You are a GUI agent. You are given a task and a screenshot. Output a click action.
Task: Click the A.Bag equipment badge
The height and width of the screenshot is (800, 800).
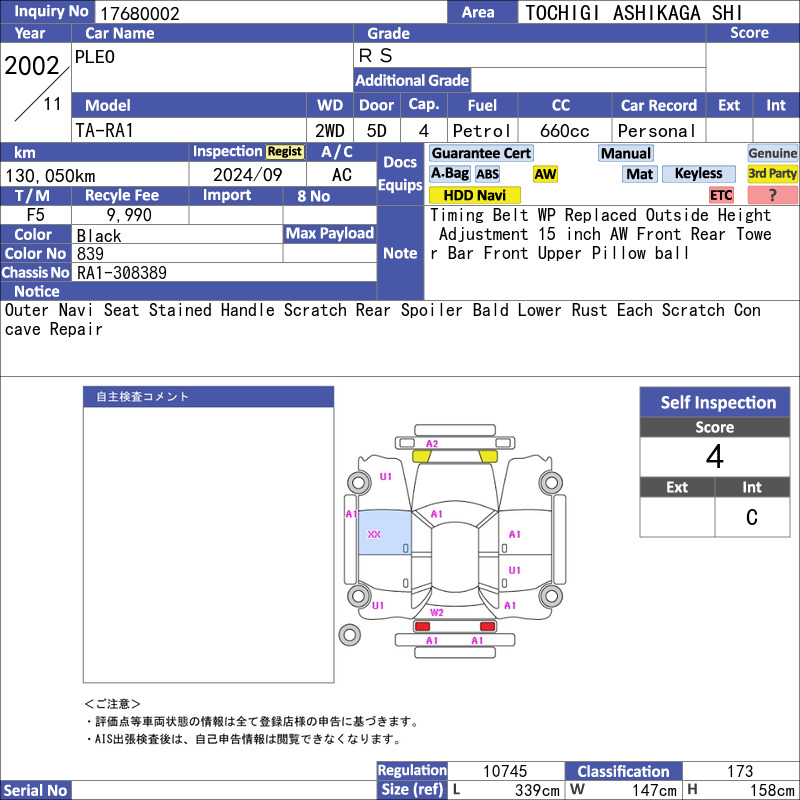click(449, 174)
